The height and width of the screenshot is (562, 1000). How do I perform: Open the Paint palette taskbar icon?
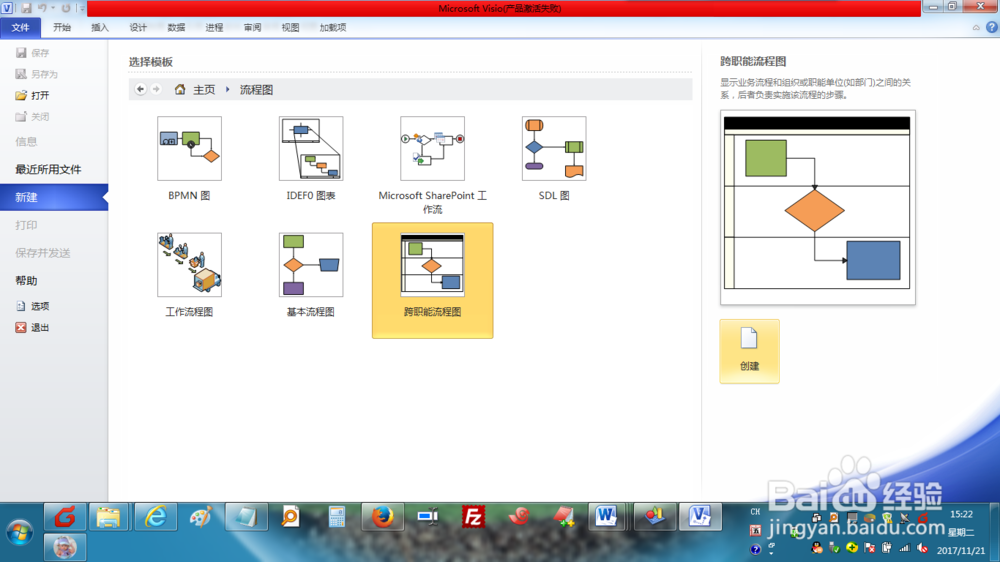coord(201,517)
